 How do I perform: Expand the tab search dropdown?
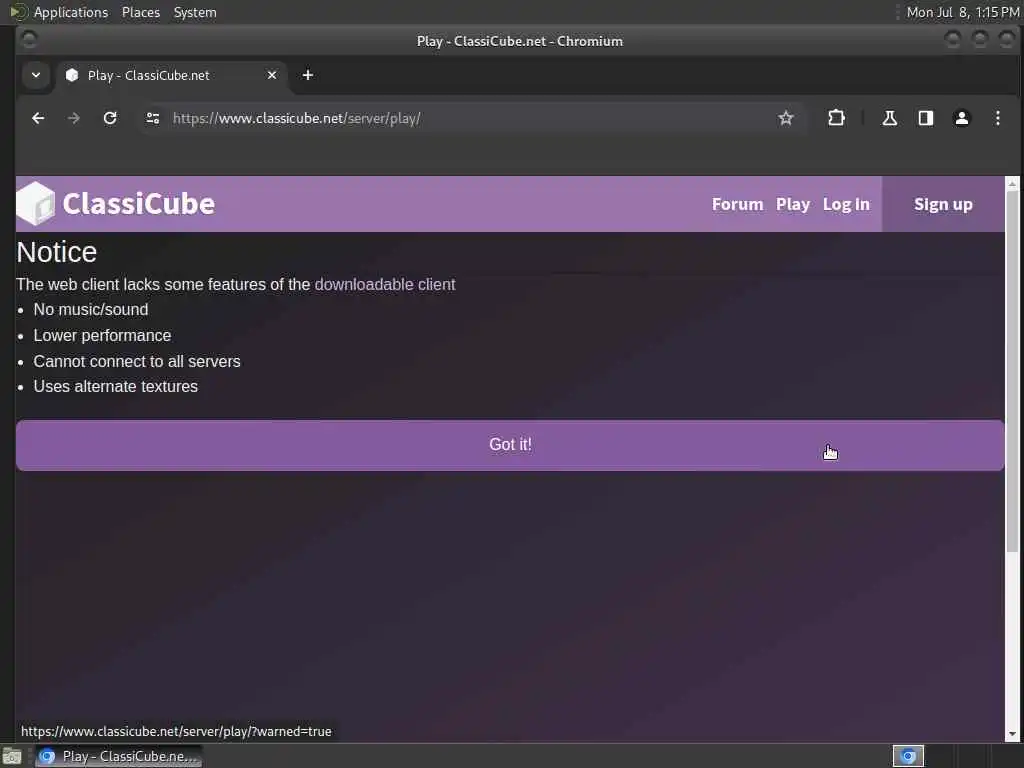tap(36, 75)
